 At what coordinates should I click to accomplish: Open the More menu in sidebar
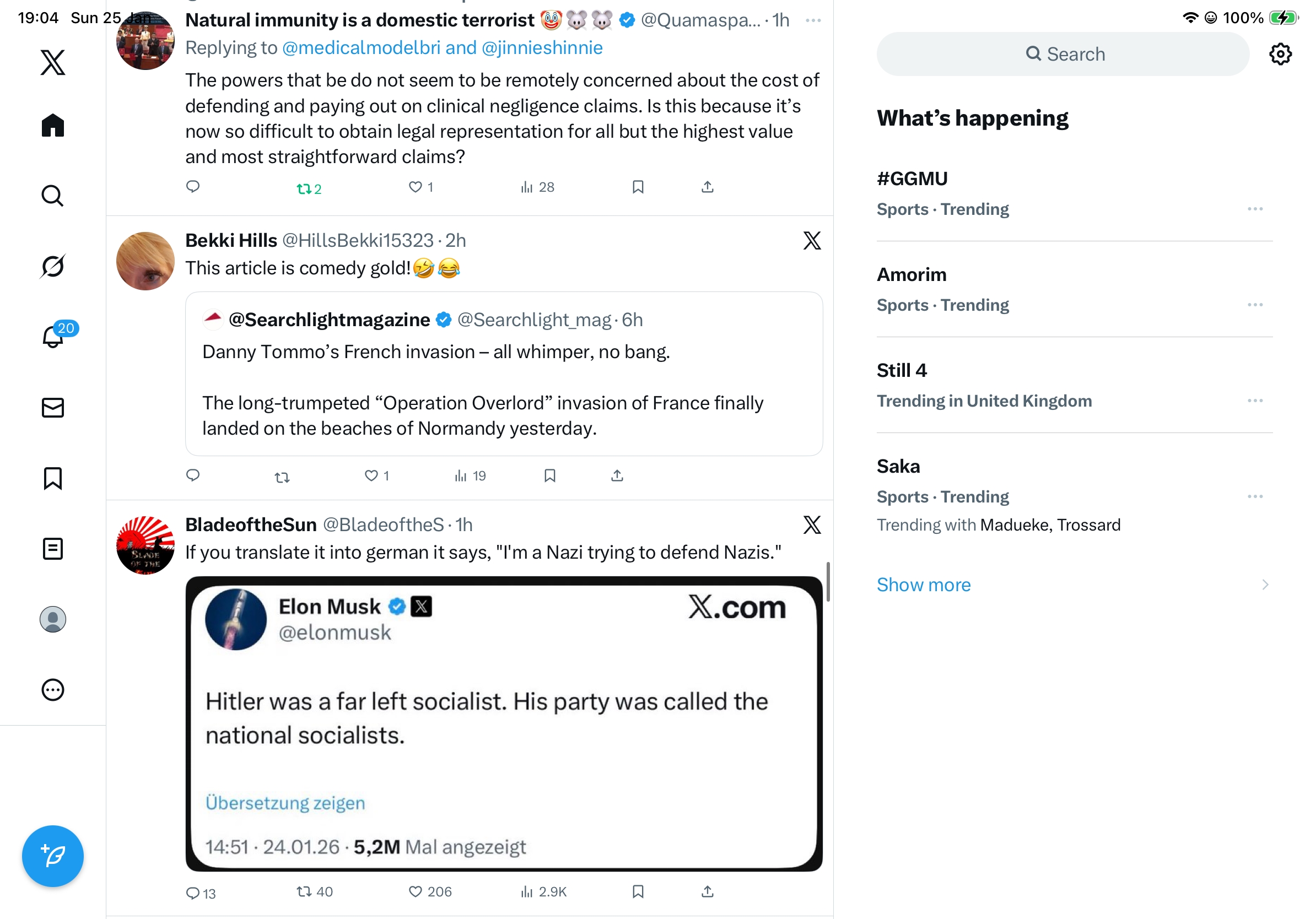[53, 690]
